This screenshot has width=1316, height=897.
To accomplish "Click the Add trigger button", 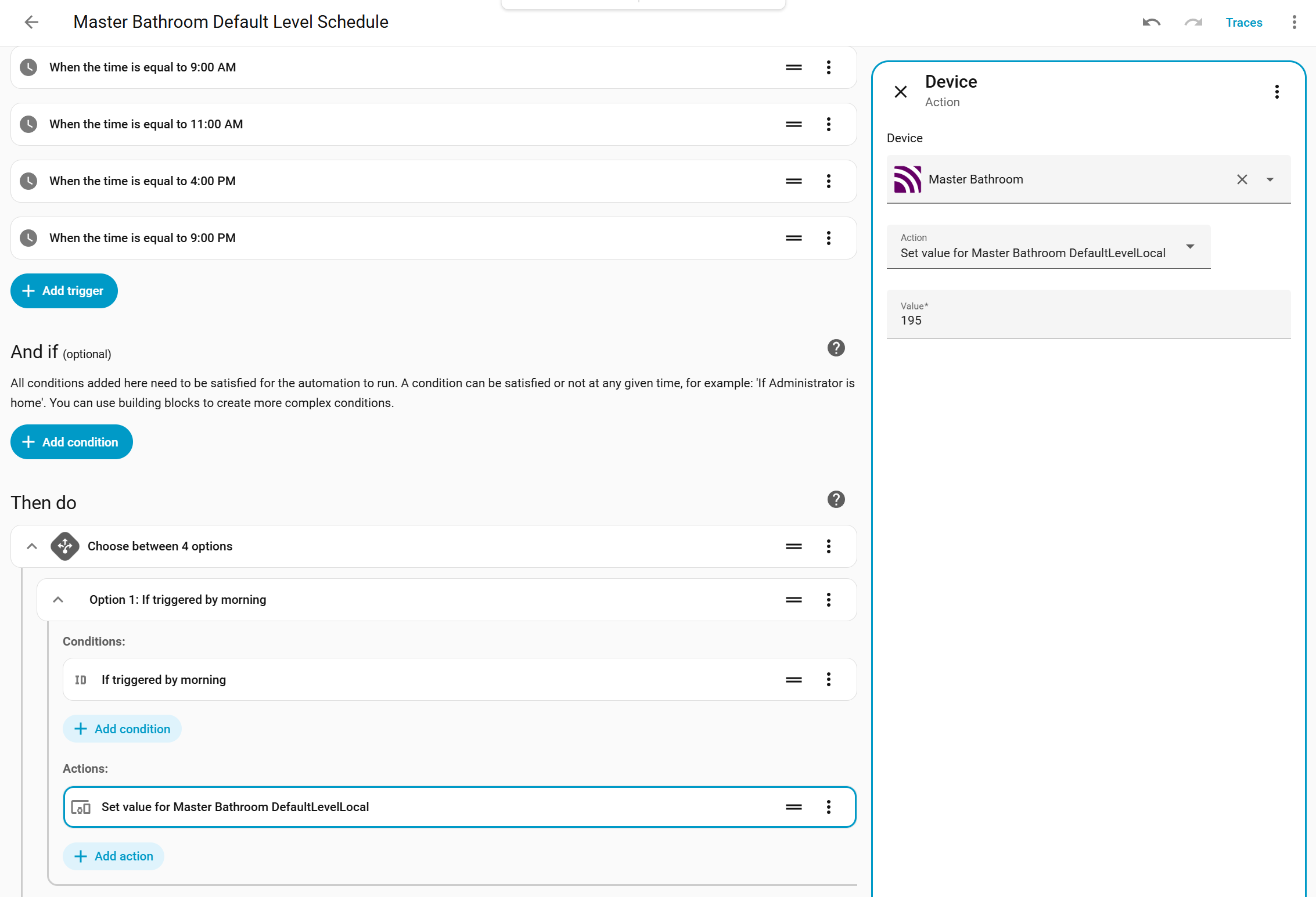I will tap(64, 291).
